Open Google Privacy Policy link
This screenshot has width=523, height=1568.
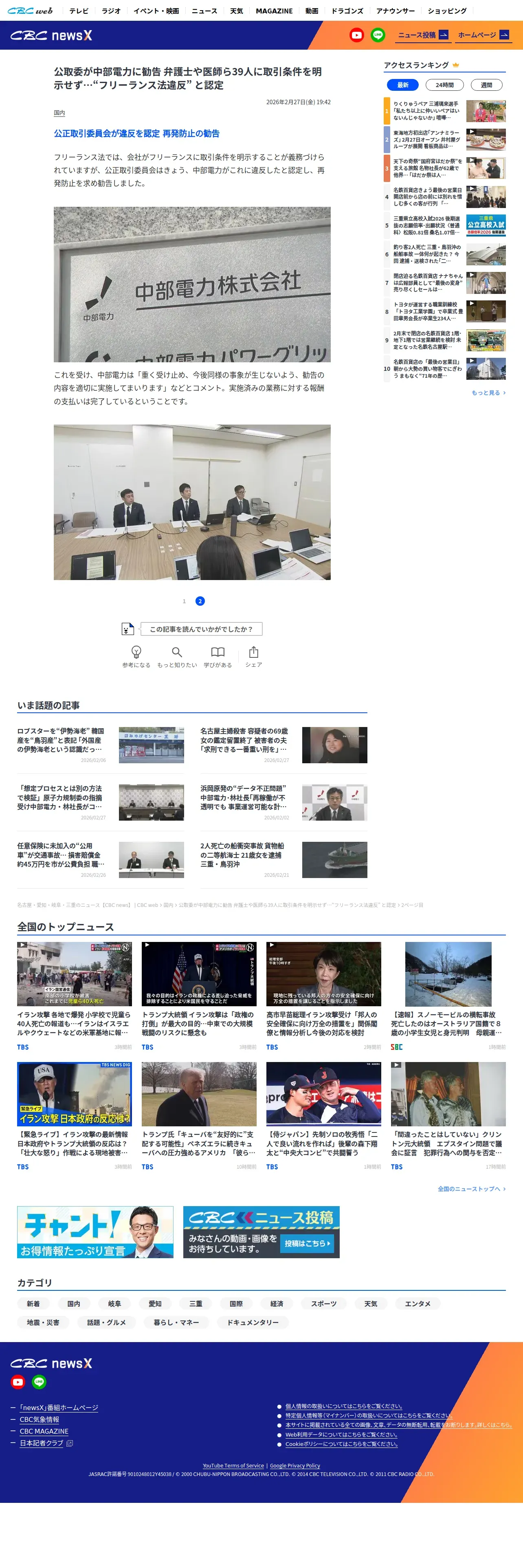click(x=294, y=1466)
